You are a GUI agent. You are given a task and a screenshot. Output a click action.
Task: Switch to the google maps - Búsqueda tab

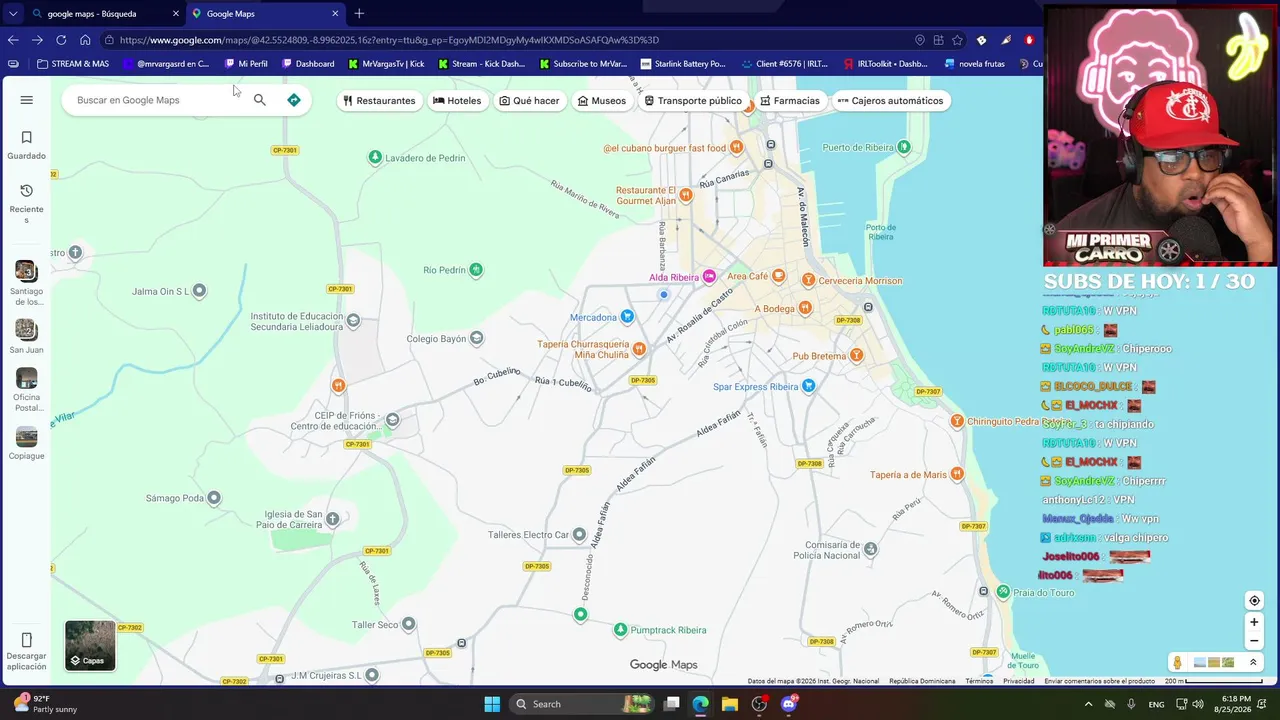tap(104, 14)
